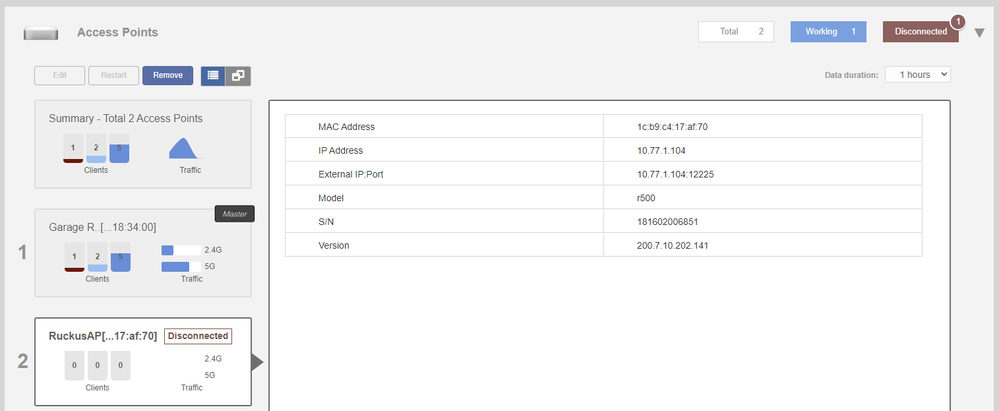The width and height of the screenshot is (999, 411).
Task: Open the Data duration dropdown
Action: (x=917, y=74)
